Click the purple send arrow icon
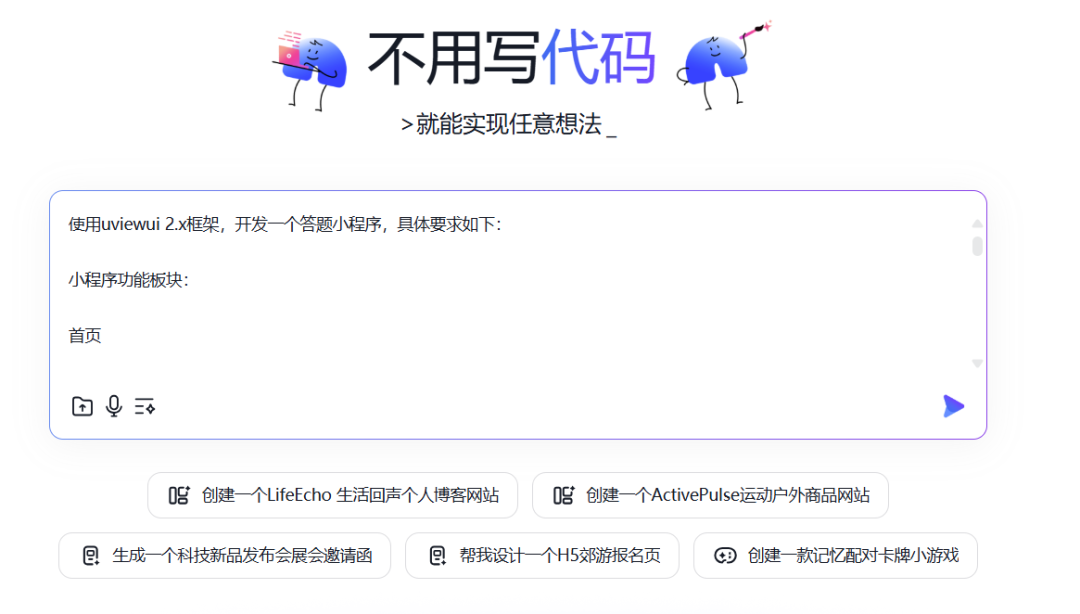The image size is (1080, 614). pyautogui.click(x=953, y=406)
